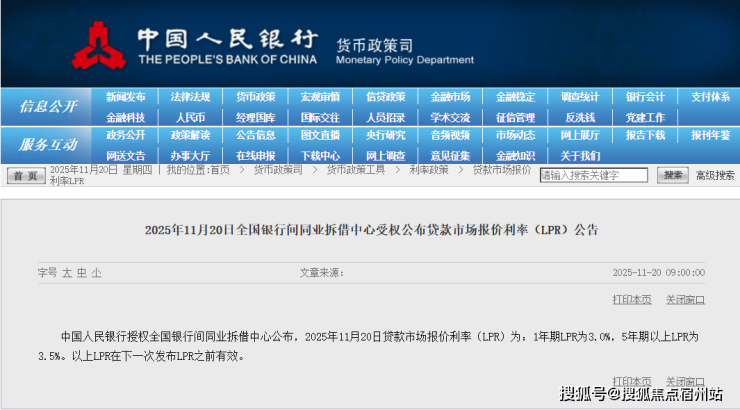Open 国际交往 menu item

[320, 117]
